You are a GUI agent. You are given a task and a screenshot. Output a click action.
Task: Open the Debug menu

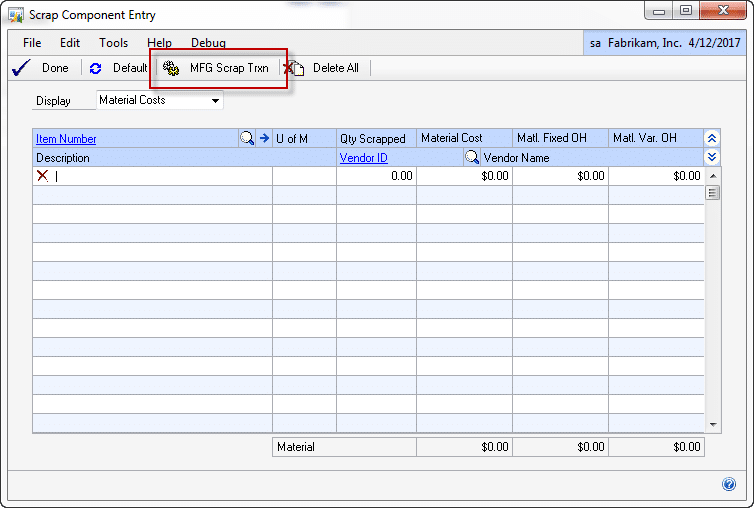[208, 43]
